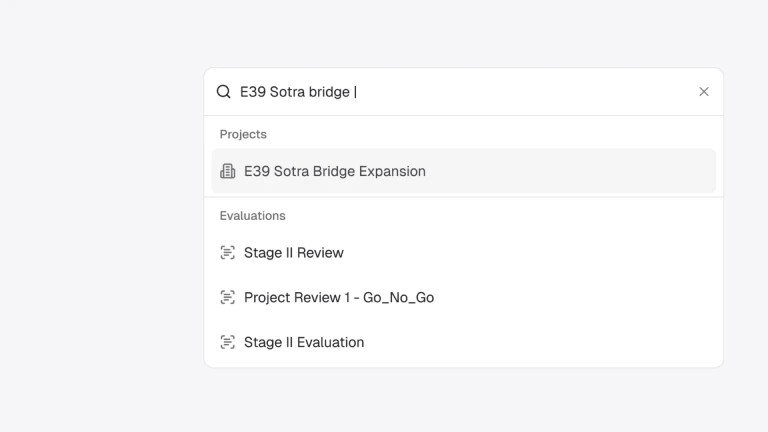Click blank right side of highlighted project row
This screenshot has height=432, width=768.
pos(600,171)
